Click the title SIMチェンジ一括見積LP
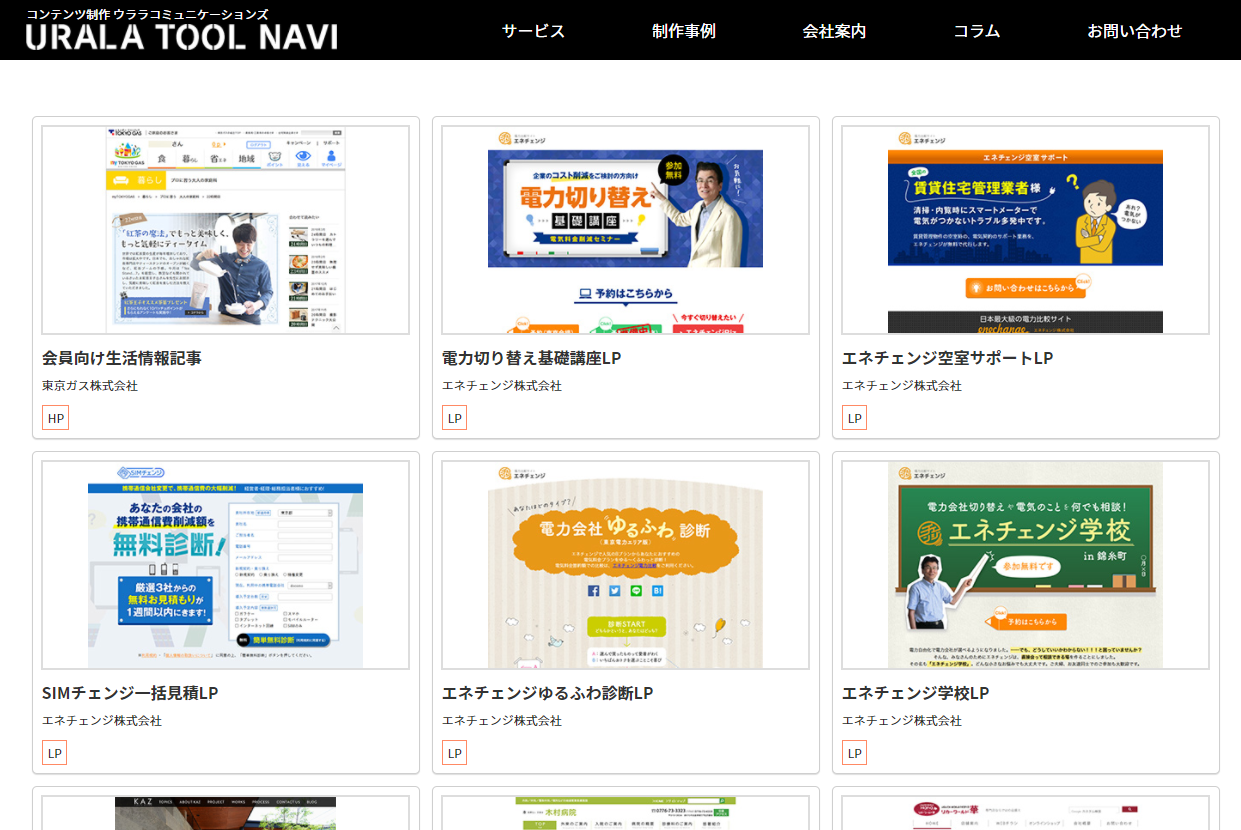 pyautogui.click(x=130, y=693)
